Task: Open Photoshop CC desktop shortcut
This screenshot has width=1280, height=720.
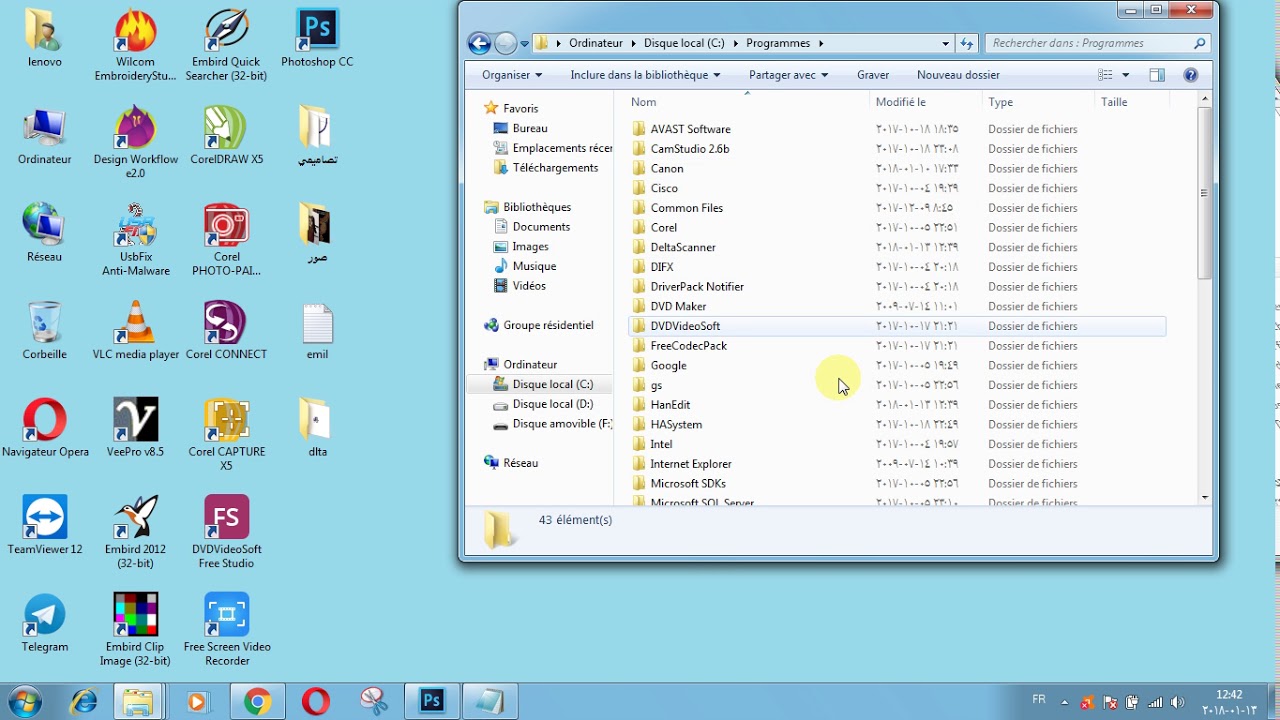Action: coord(317,38)
